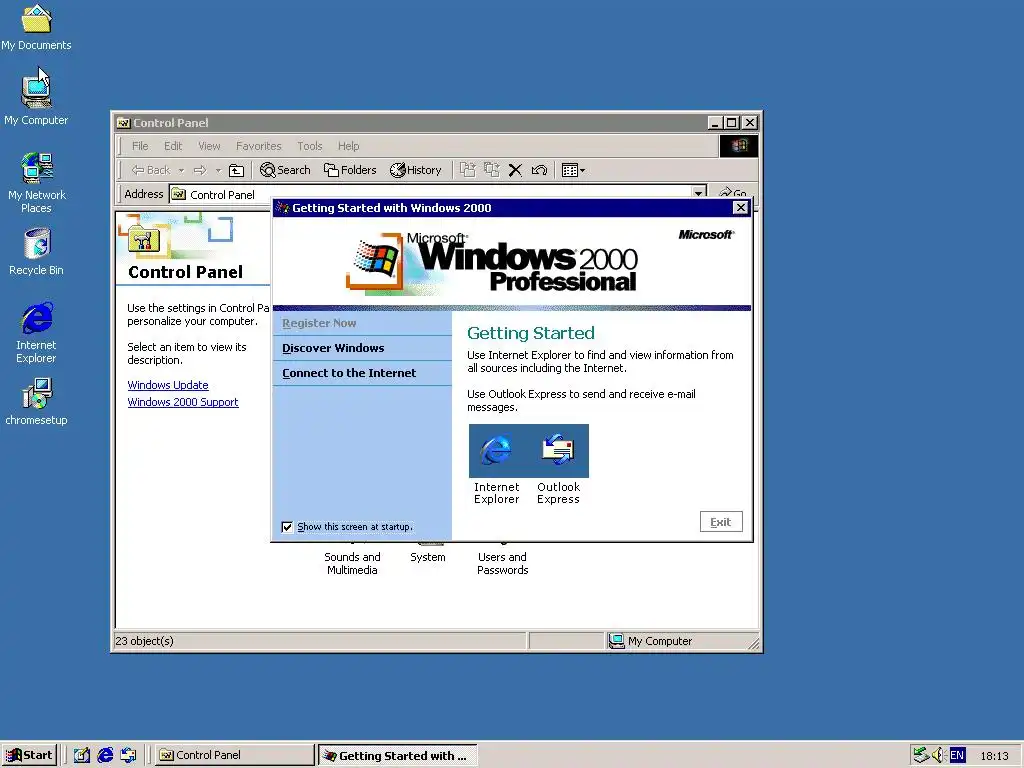1024x768 pixels.
Task: Click the Control Panel window Windows logo
Action: coord(739,146)
